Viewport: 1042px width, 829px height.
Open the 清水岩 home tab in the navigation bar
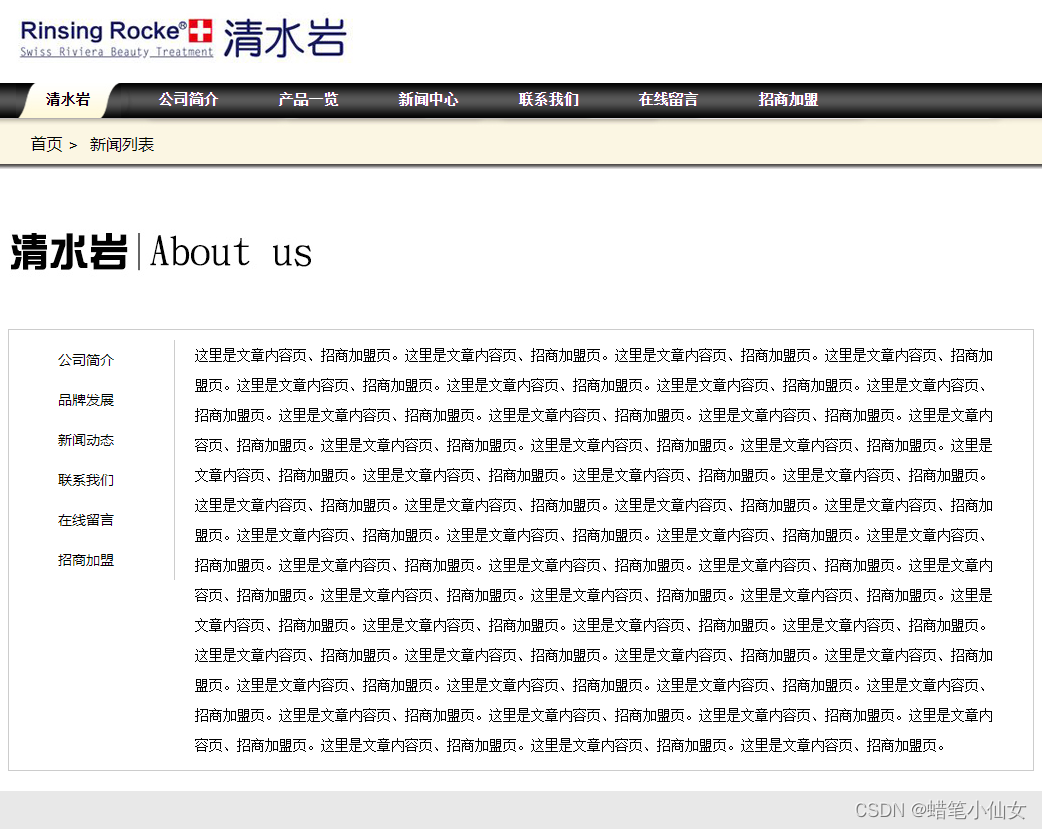[x=67, y=100]
